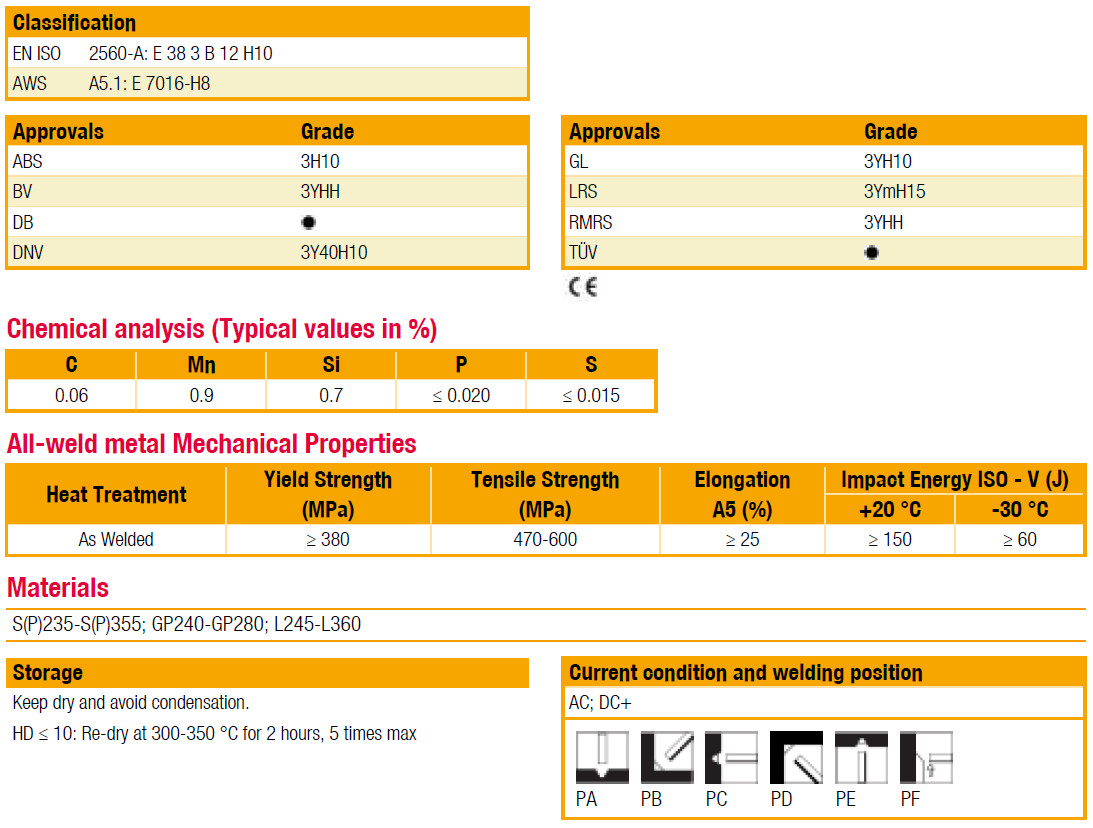Select the PB welding position icon
Screen dimensions: 1093x828
click(x=667, y=758)
